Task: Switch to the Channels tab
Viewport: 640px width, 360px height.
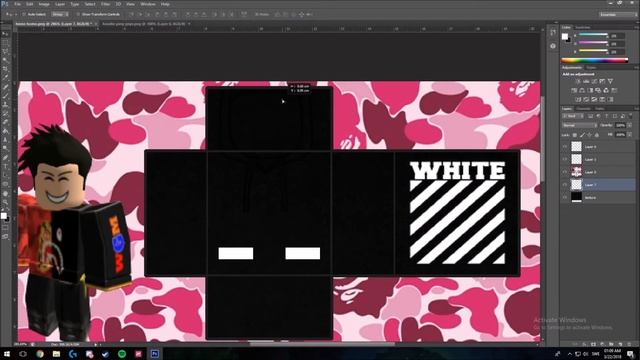Action: 583,109
